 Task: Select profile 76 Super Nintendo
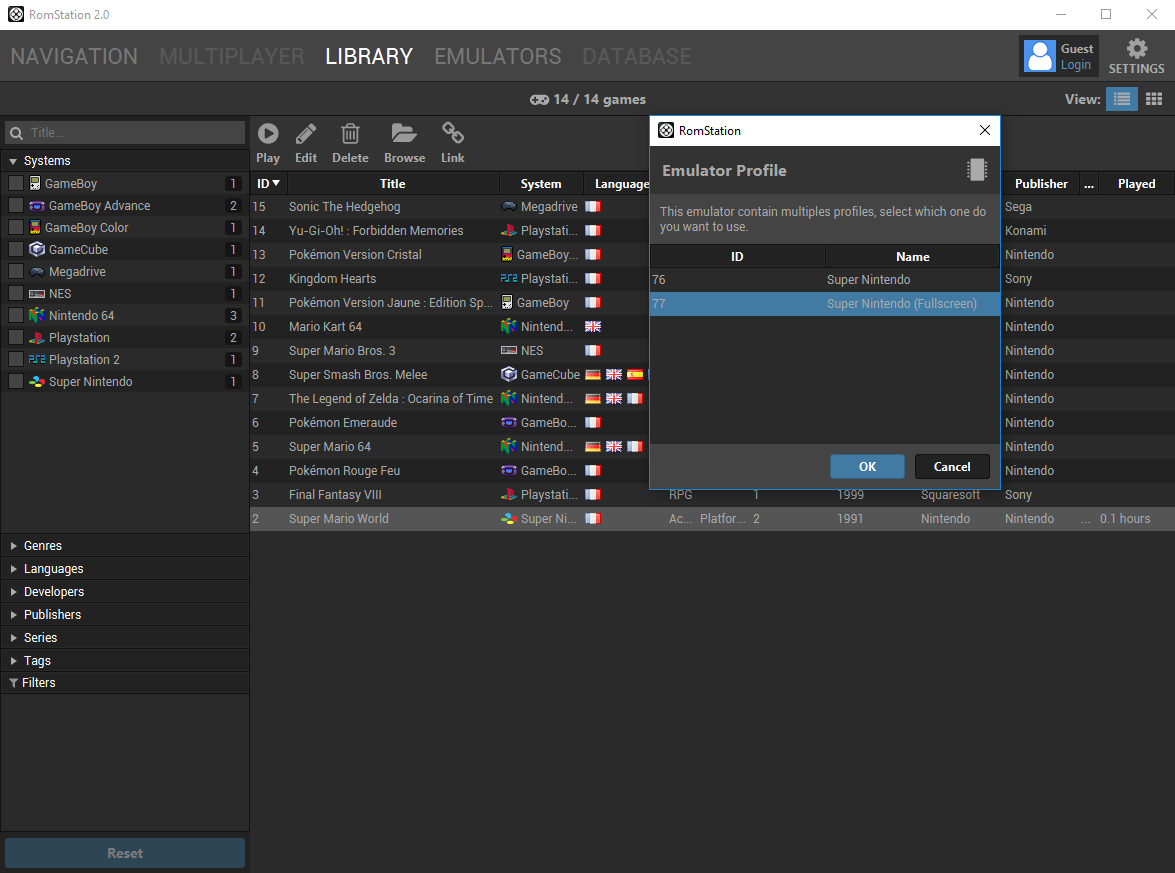[824, 280]
